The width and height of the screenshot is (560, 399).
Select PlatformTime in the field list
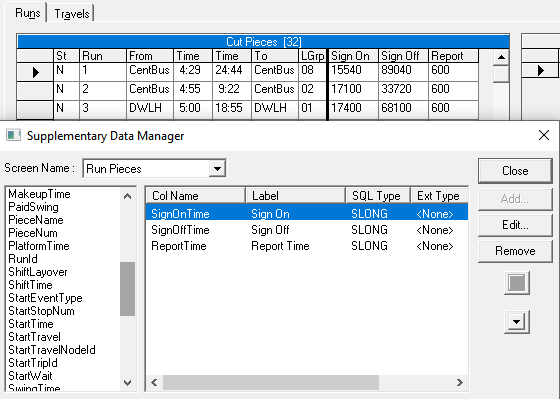39,246
